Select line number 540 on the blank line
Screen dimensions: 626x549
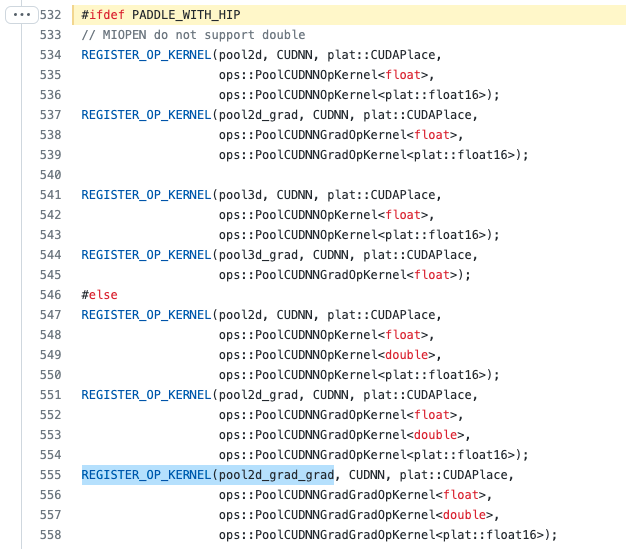click(x=50, y=175)
